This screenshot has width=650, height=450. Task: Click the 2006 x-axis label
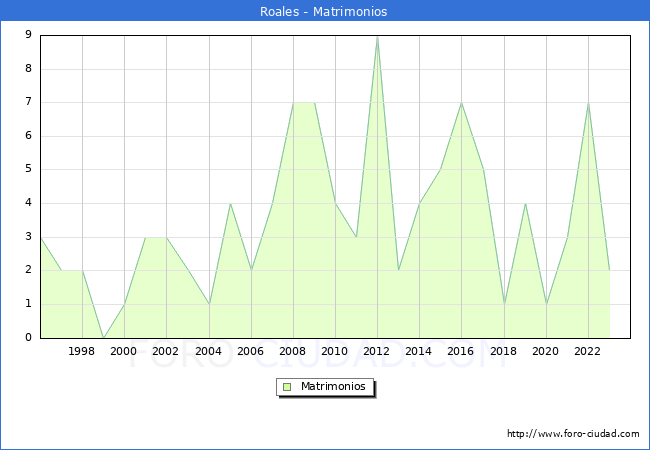tap(250, 351)
